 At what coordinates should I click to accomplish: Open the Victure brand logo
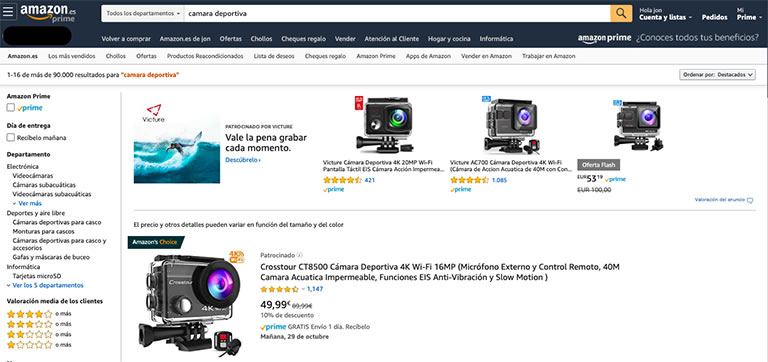pyautogui.click(x=154, y=113)
